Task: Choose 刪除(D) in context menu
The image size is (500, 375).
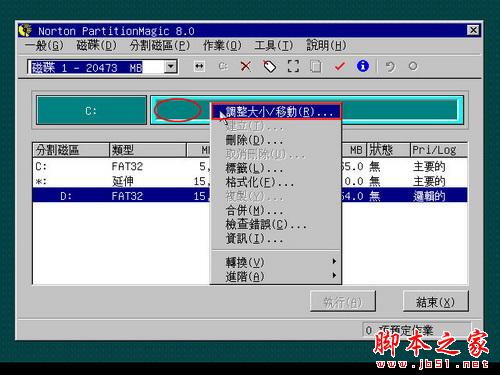Action: [x=276, y=140]
